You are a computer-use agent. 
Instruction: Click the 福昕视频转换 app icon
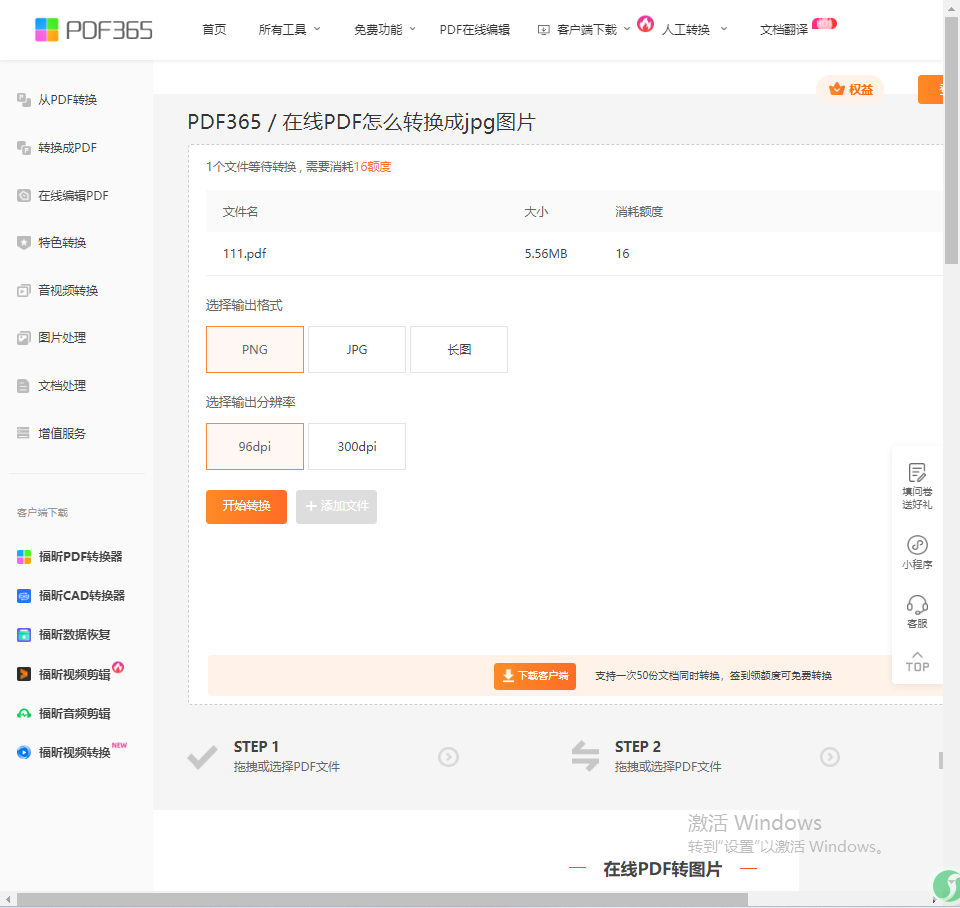click(24, 752)
